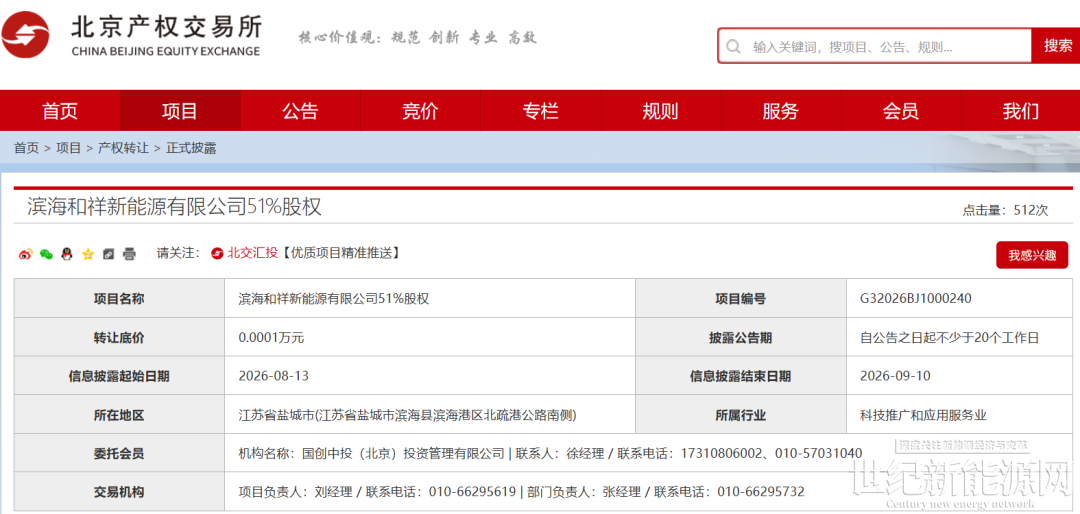Print this page with printer icon
Viewport: 1080px width, 514px height.
pyautogui.click(x=129, y=254)
